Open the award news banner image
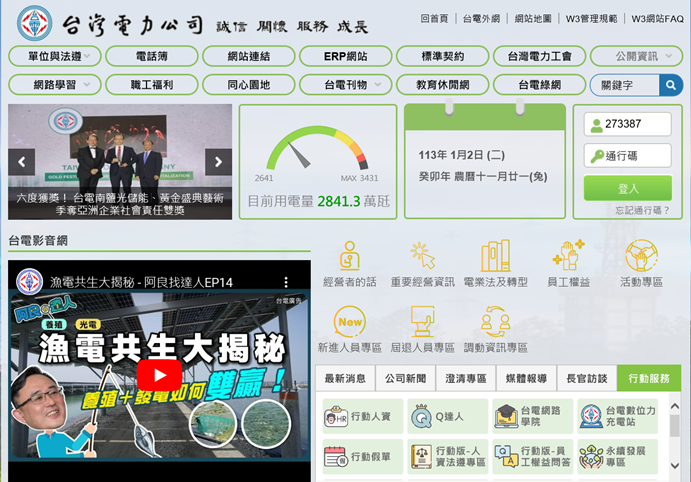The width and height of the screenshot is (691, 482). pos(120,162)
